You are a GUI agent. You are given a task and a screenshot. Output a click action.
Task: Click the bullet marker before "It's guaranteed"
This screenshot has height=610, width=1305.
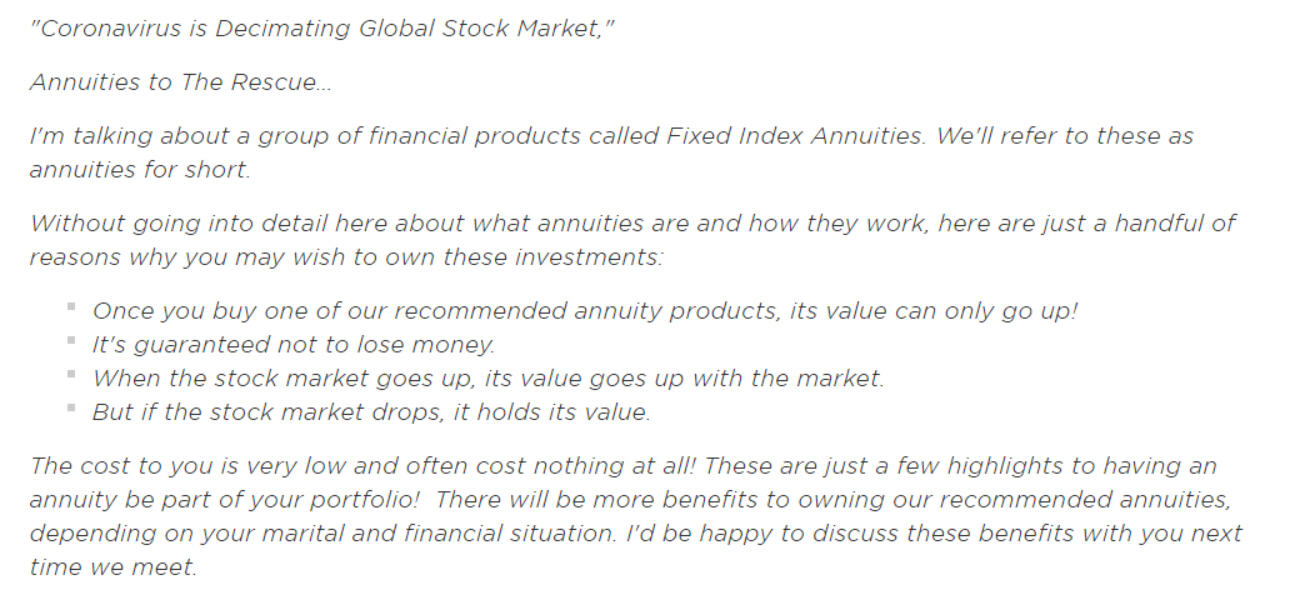(x=72, y=341)
